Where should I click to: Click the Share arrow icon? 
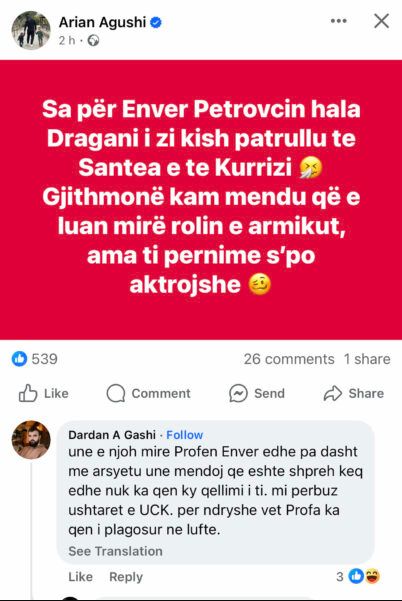pos(333,393)
